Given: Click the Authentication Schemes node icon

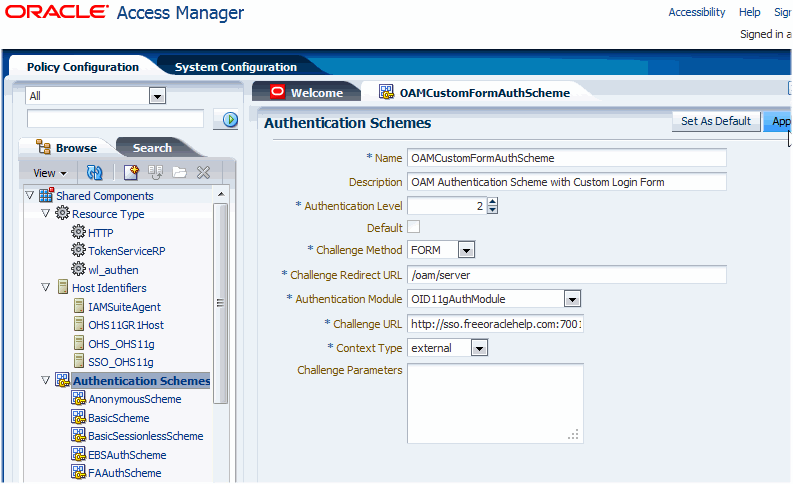Looking at the screenshot, I should [62, 380].
